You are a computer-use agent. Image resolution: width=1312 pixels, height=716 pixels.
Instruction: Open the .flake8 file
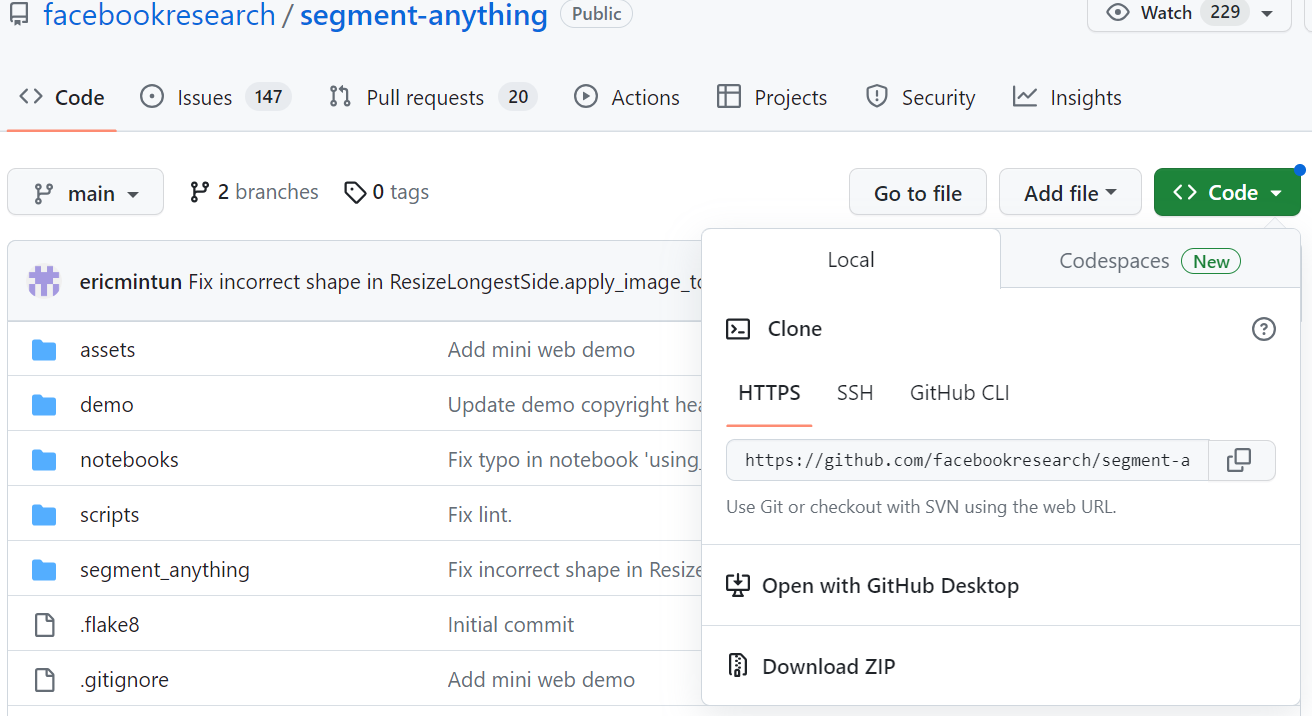click(x=110, y=625)
